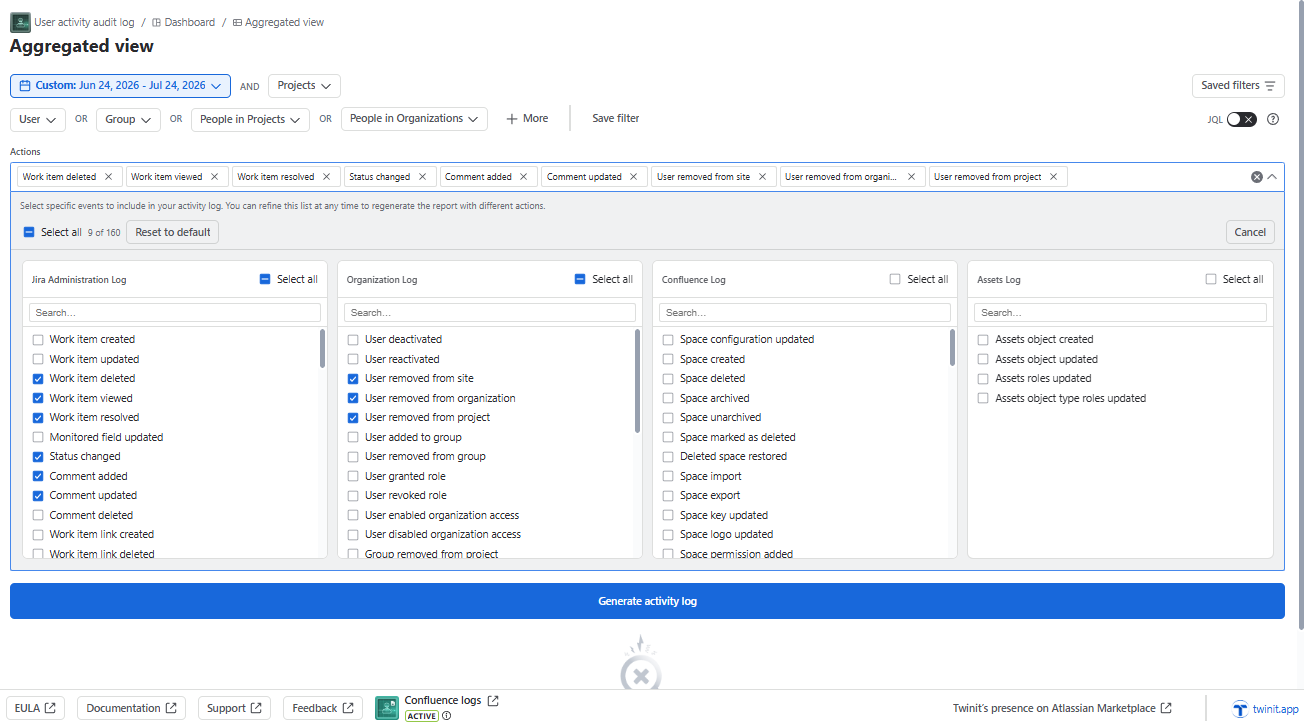The image size is (1304, 726).
Task: Toggle Select all for Organization Log
Action: click(x=580, y=280)
